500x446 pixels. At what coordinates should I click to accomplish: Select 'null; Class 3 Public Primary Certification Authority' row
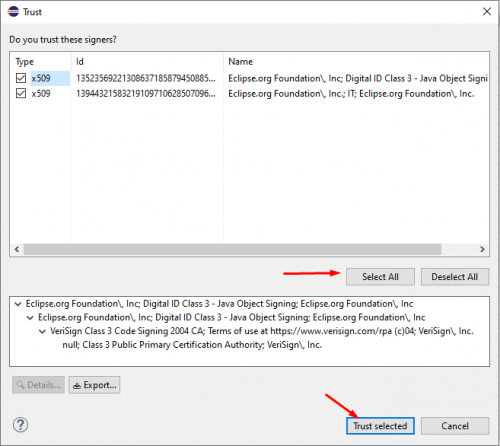point(192,345)
